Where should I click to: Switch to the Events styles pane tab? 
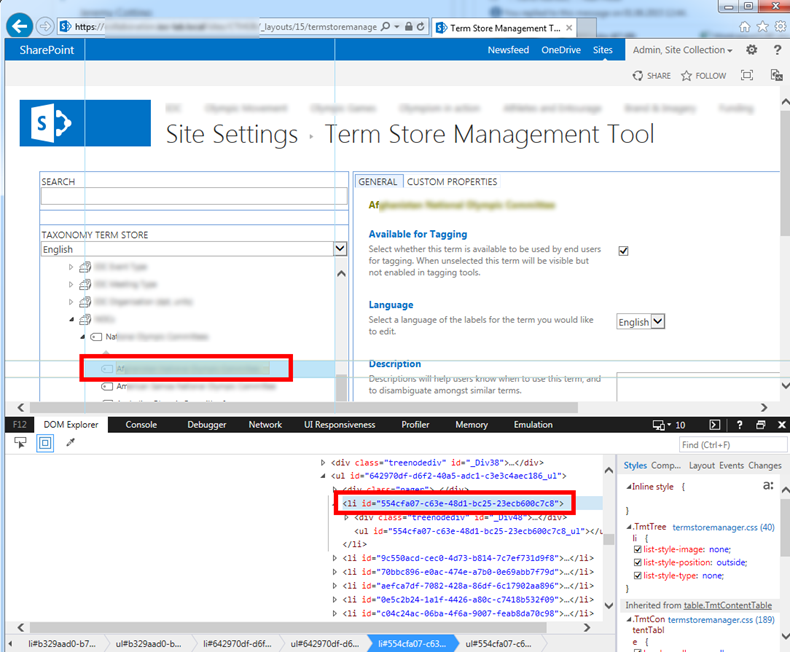pyautogui.click(x=732, y=466)
